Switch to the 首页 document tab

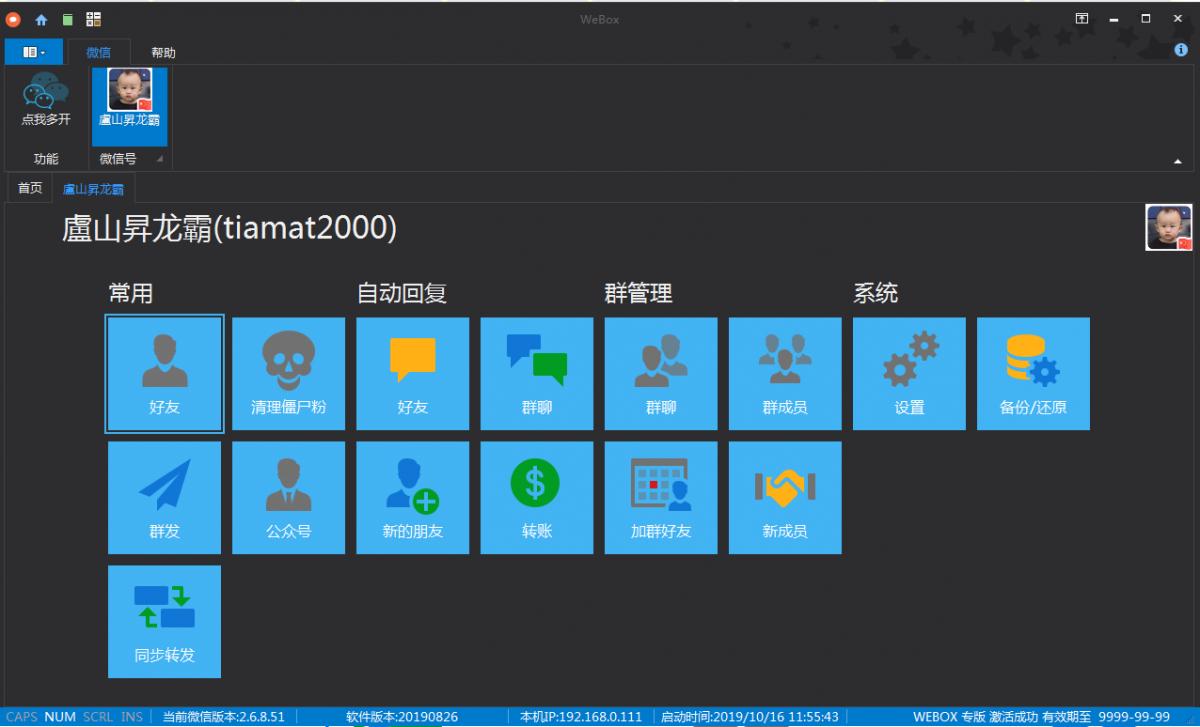(x=30, y=188)
